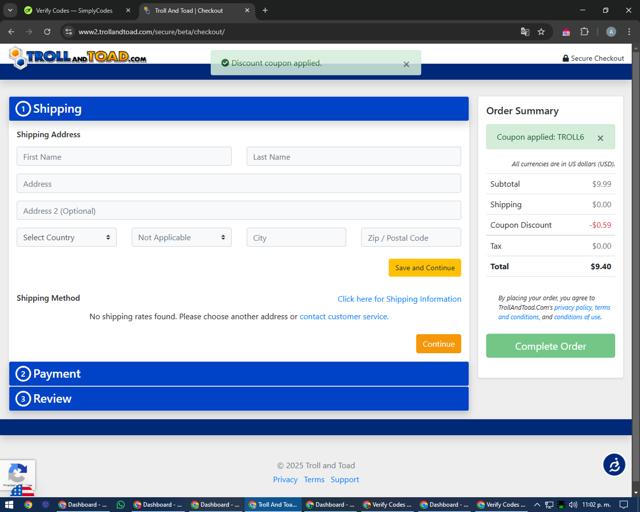The height and width of the screenshot is (512, 640).
Task: Open the Select Country dropdown
Action: click(67, 237)
